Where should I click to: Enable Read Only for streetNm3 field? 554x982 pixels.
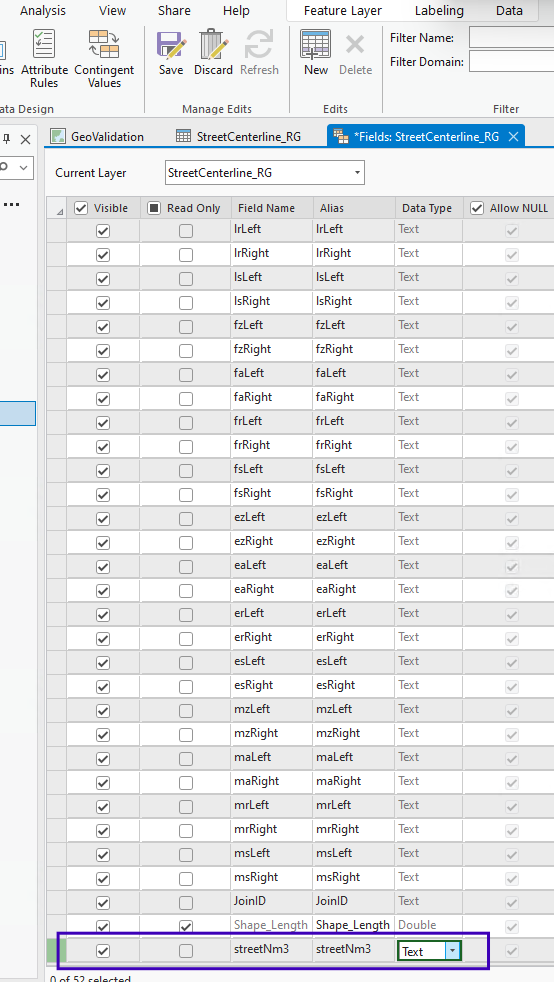coord(186,951)
